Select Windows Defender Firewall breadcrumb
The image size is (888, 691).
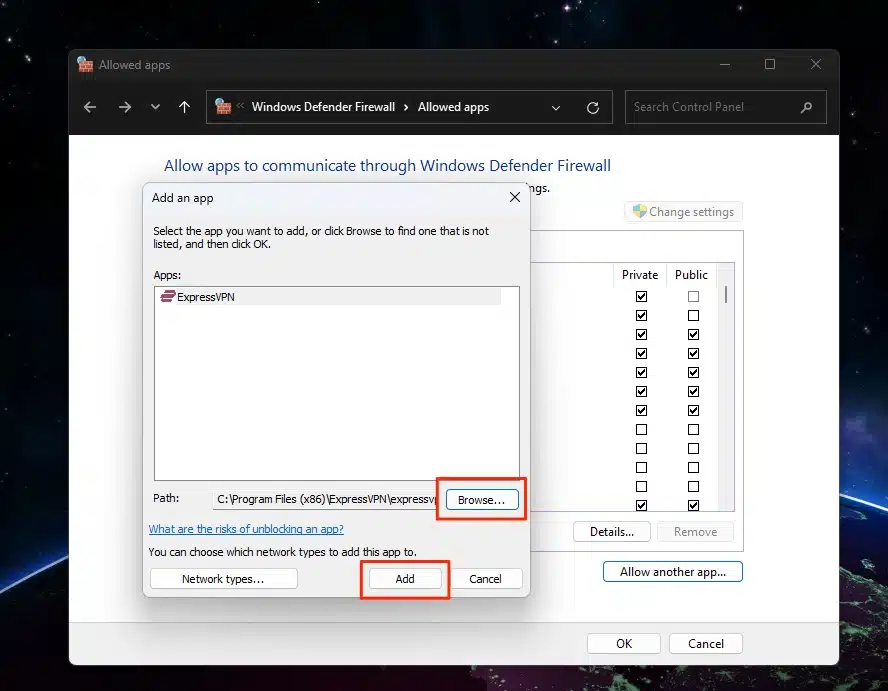tap(323, 107)
